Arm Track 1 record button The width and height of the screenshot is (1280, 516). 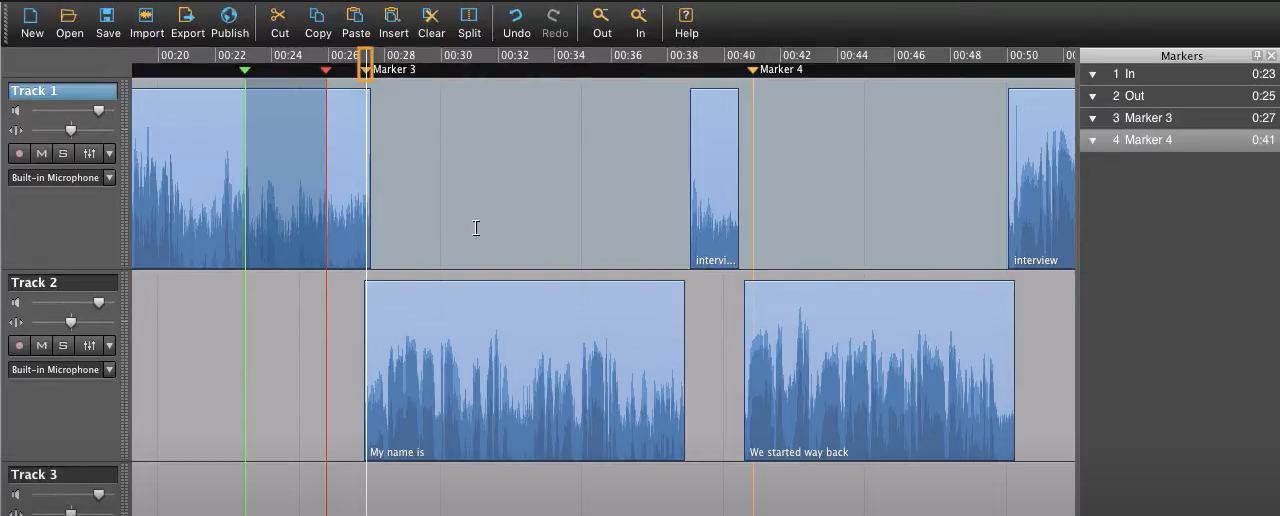19,154
